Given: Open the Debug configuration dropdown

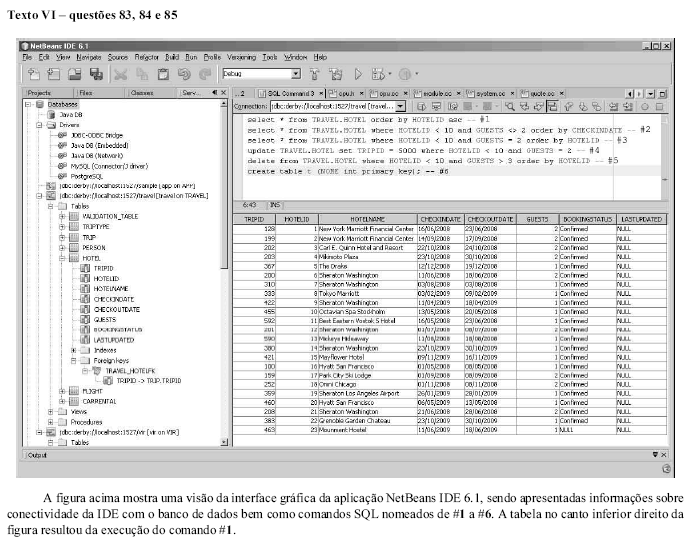Looking at the screenshot, I should click(x=296, y=74).
